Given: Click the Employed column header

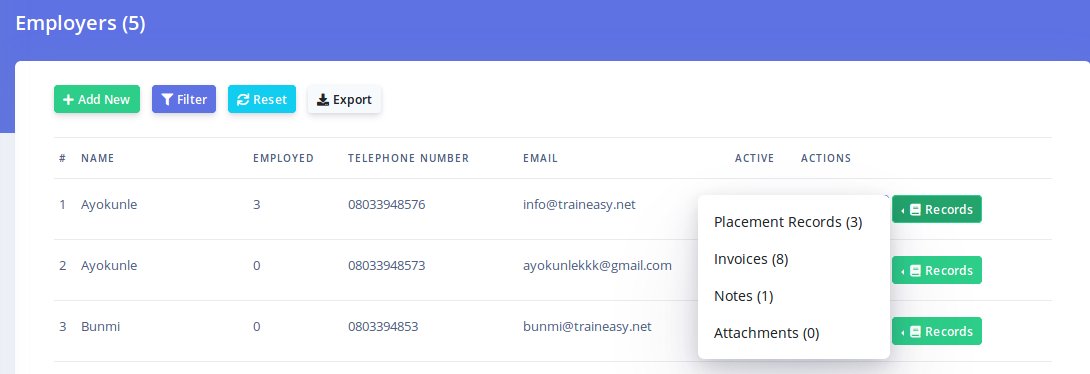Looking at the screenshot, I should [283, 158].
